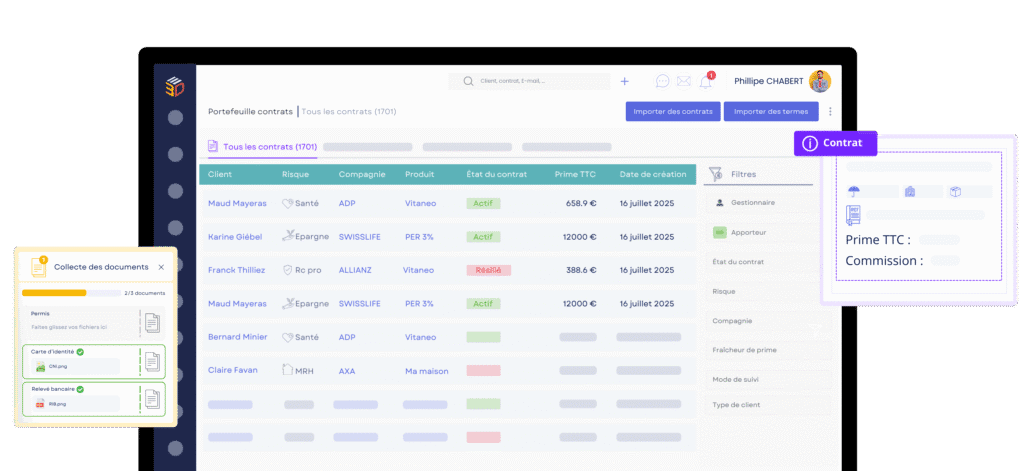
Task: Click Ma maison product in Claire Favan row
Action: point(426,371)
